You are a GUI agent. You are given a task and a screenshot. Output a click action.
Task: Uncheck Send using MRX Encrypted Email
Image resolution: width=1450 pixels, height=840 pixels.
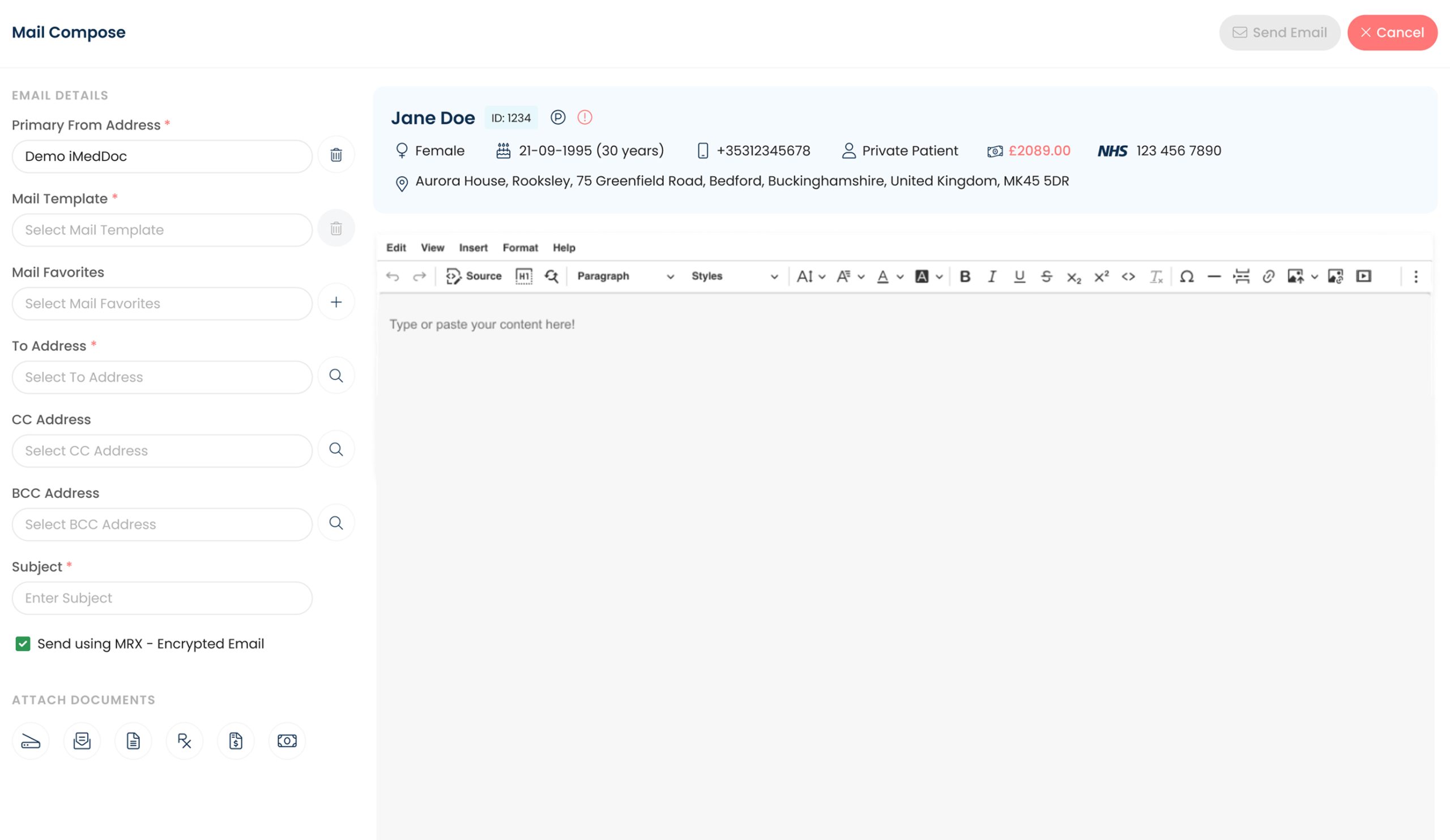23,644
